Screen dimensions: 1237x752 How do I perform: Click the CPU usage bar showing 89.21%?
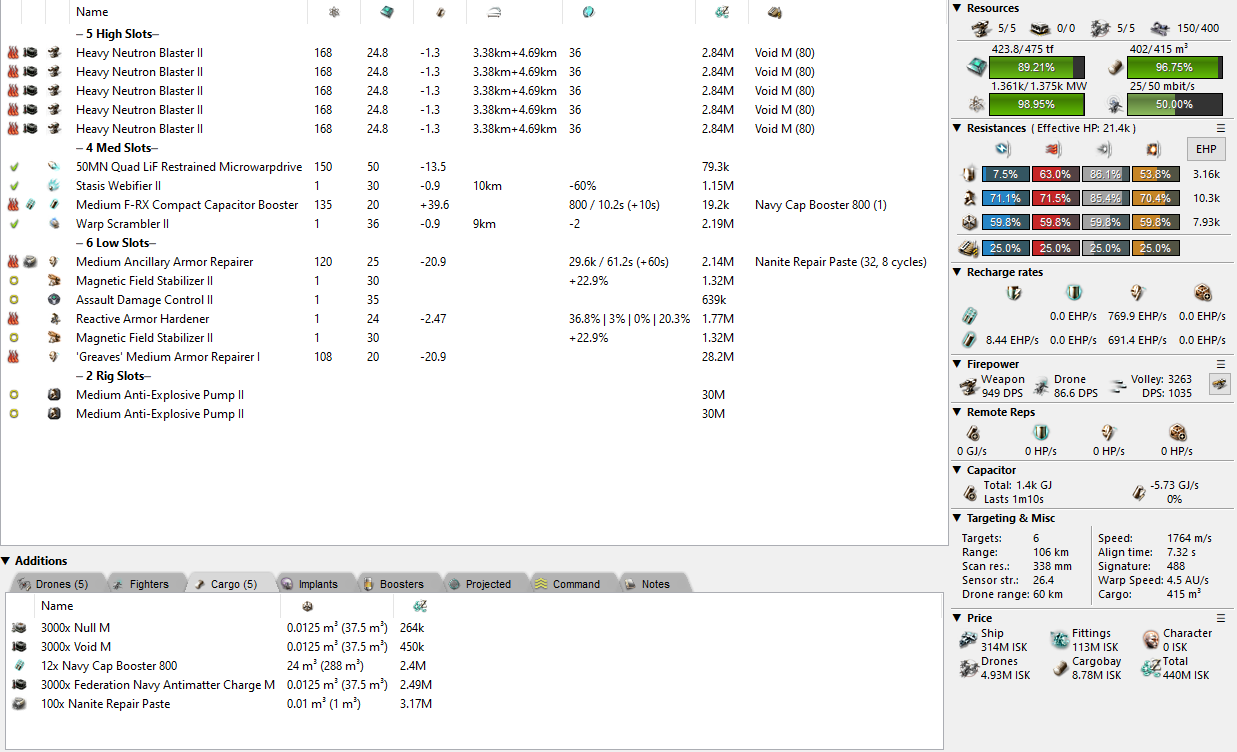click(x=1036, y=68)
